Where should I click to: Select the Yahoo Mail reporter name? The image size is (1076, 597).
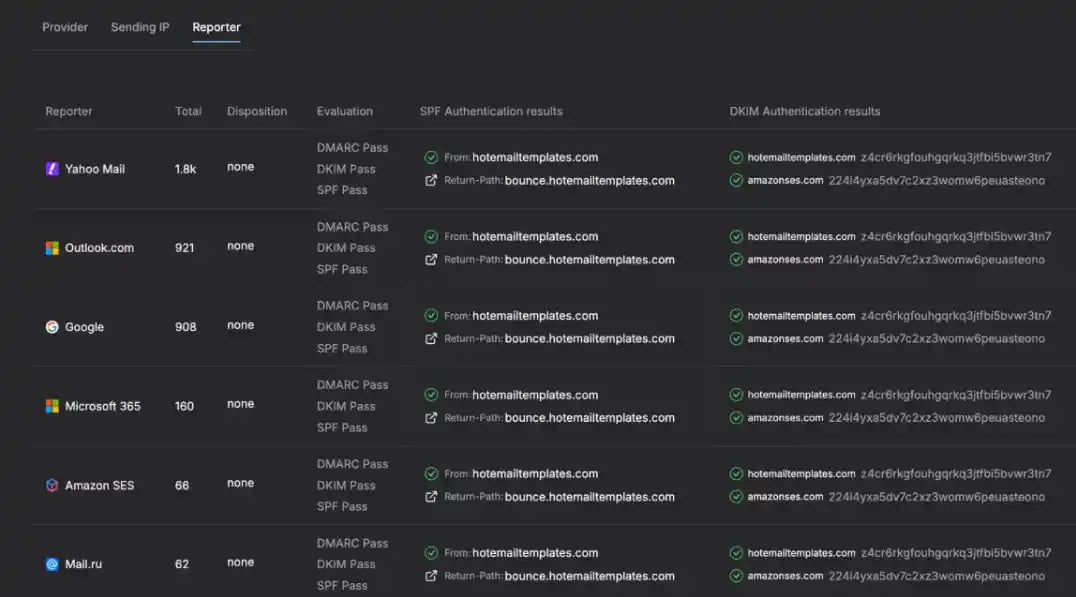(x=95, y=169)
